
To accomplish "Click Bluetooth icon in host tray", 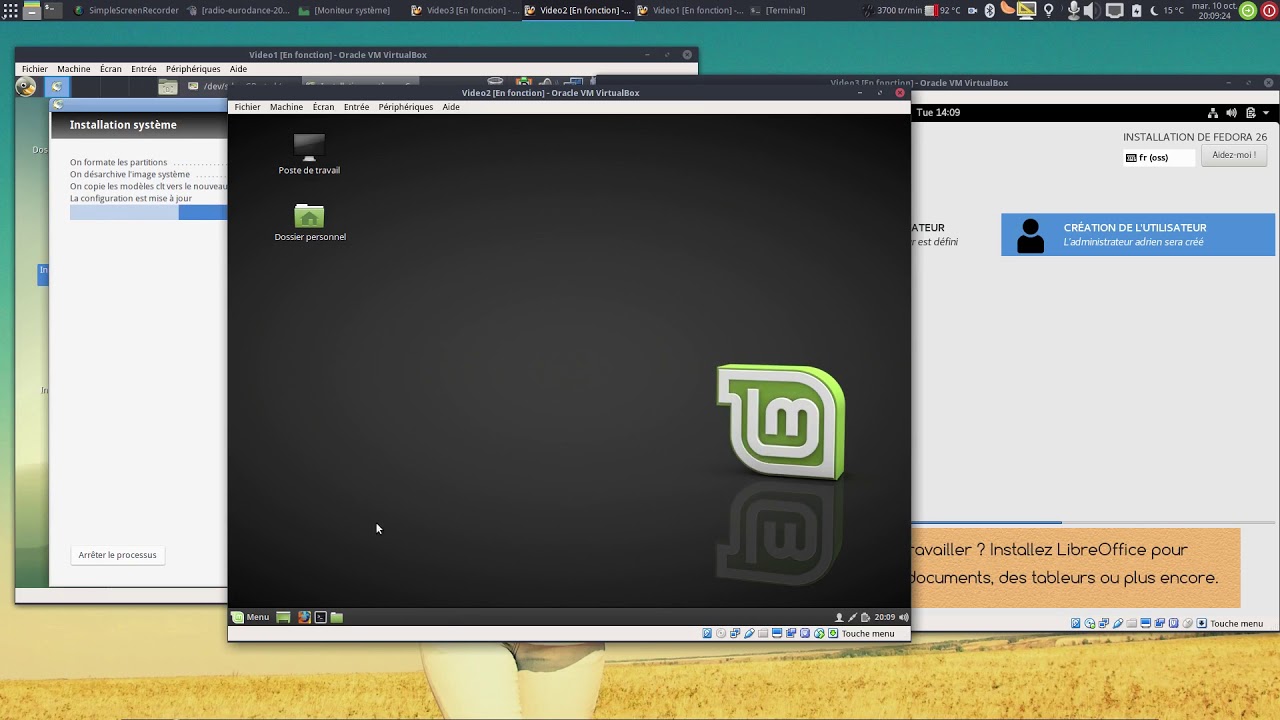I will point(989,10).
